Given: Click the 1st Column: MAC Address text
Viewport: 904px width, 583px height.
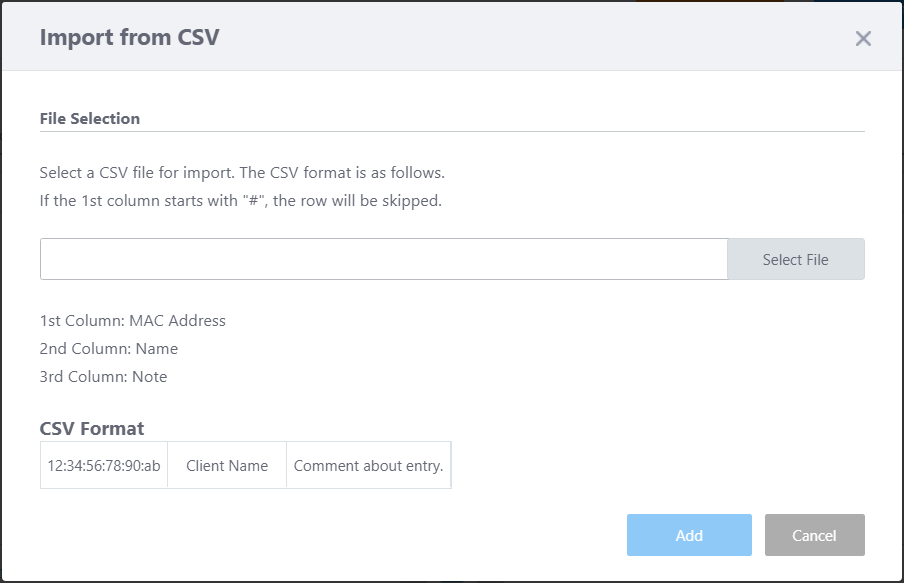Looking at the screenshot, I should tap(132, 321).
